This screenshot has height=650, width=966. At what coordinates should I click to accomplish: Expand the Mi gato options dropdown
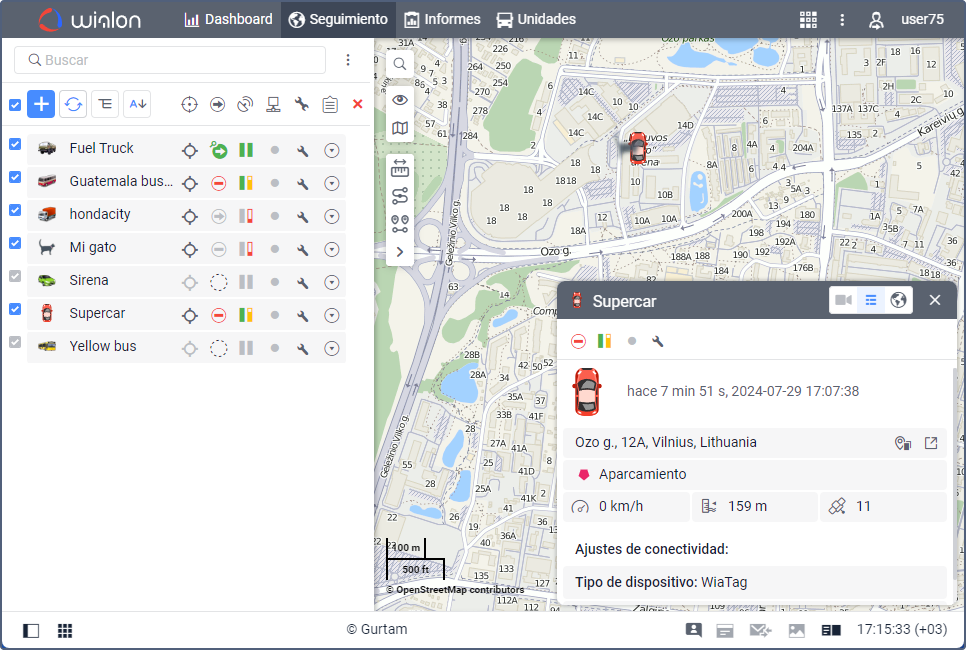click(x=332, y=249)
